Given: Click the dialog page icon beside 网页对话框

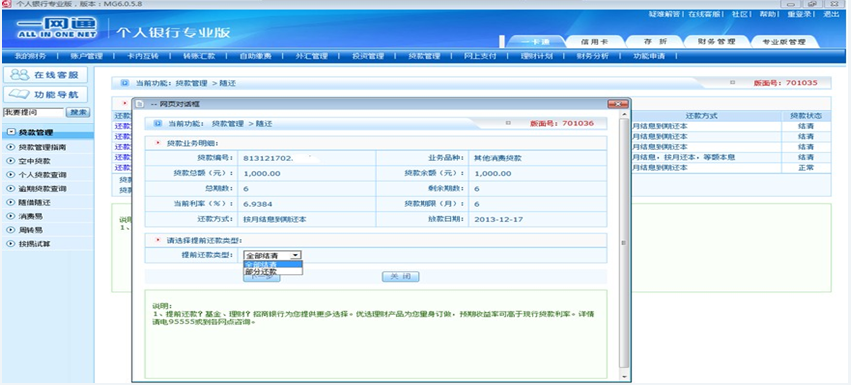Looking at the screenshot, I should click(x=138, y=103).
